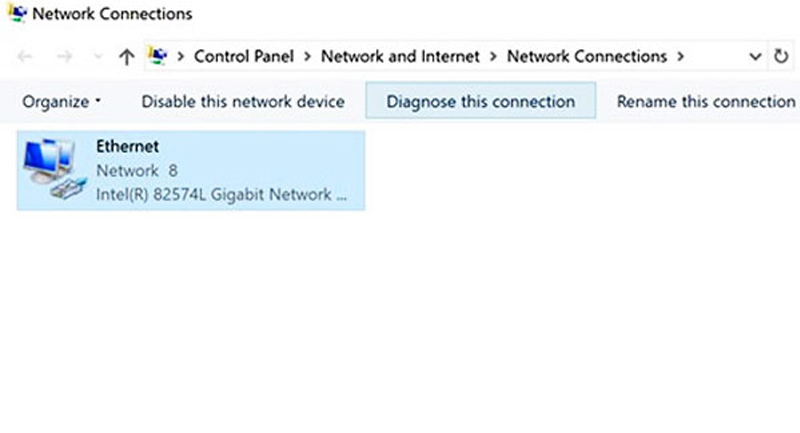This screenshot has width=800, height=433.
Task: Go forward with the right arrow button
Action: pyautogui.click(x=64, y=56)
